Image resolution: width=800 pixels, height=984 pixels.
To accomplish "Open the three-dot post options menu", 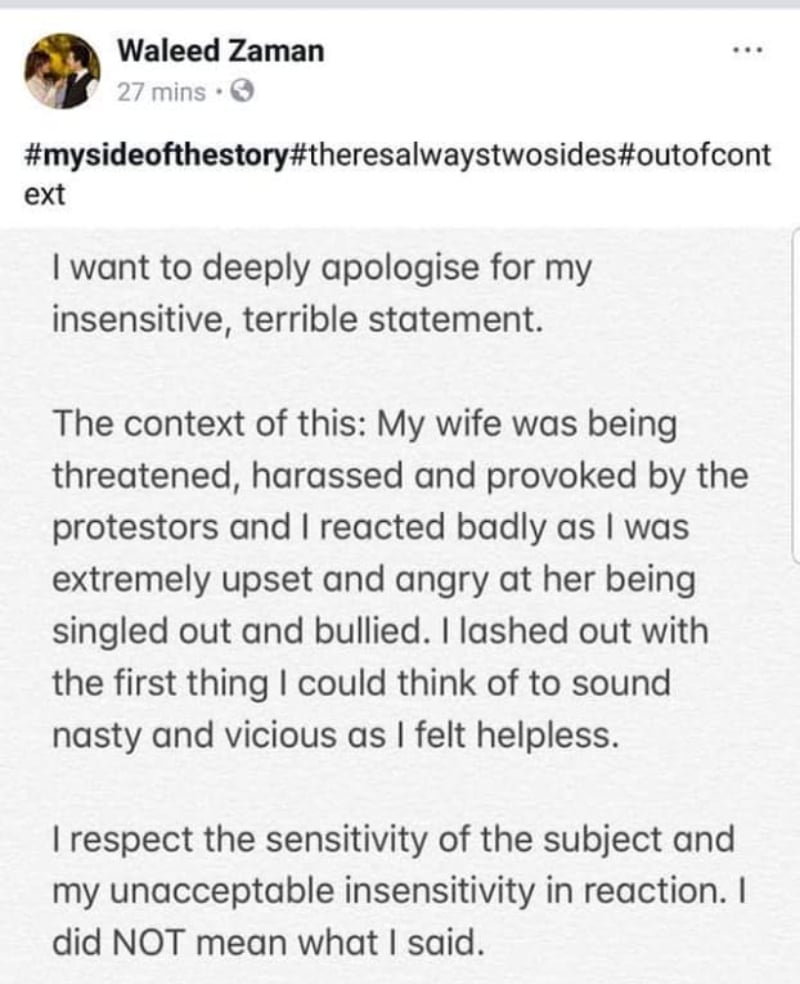I will tap(749, 50).
